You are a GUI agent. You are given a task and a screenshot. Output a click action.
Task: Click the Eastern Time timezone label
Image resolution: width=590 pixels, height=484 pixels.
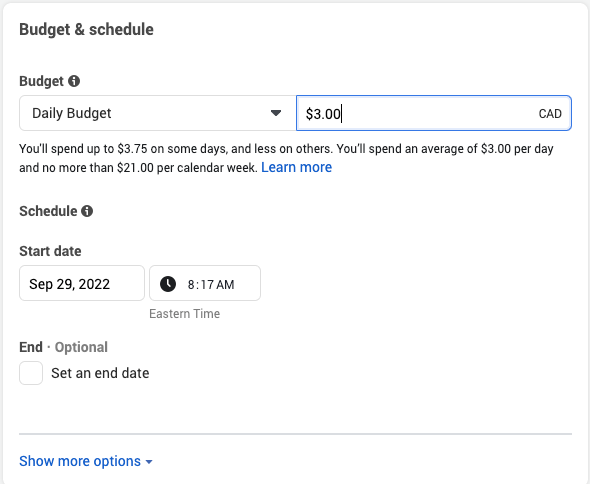pyautogui.click(x=184, y=314)
